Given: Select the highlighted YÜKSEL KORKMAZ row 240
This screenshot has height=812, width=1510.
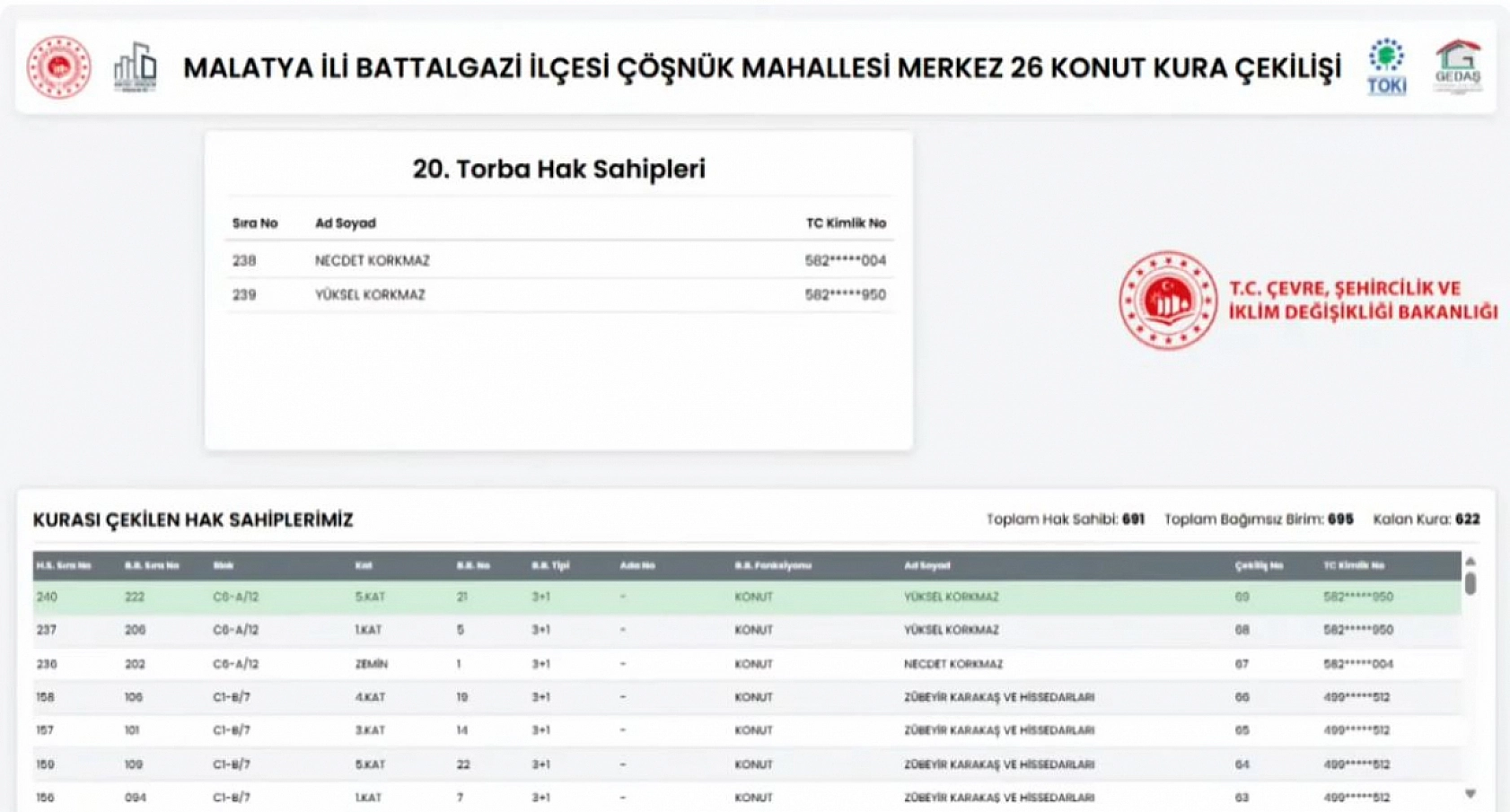Looking at the screenshot, I should 628,596.
